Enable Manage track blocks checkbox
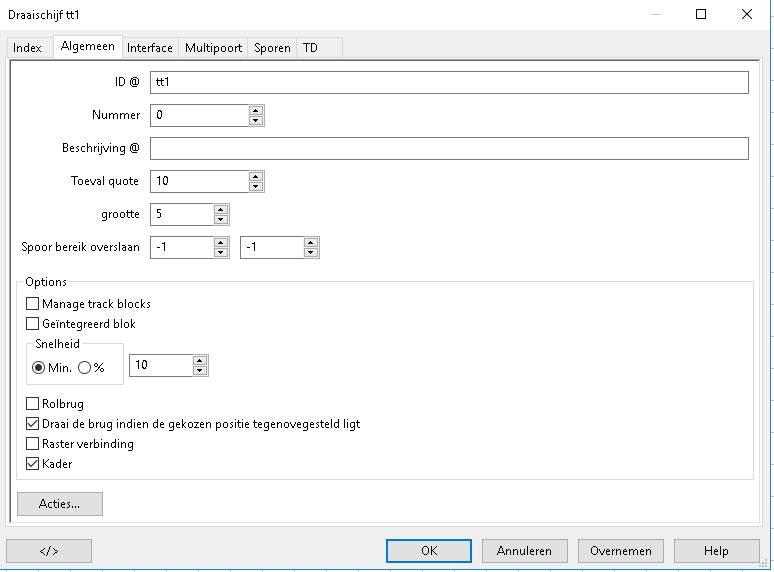 click(x=33, y=304)
